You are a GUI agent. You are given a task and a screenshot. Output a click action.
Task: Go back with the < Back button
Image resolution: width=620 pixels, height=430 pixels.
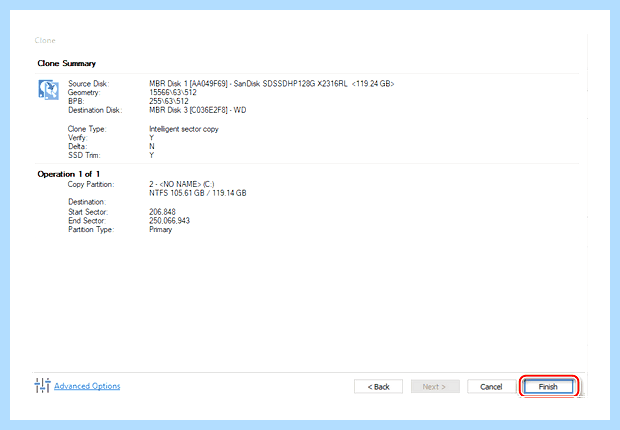[x=378, y=386]
